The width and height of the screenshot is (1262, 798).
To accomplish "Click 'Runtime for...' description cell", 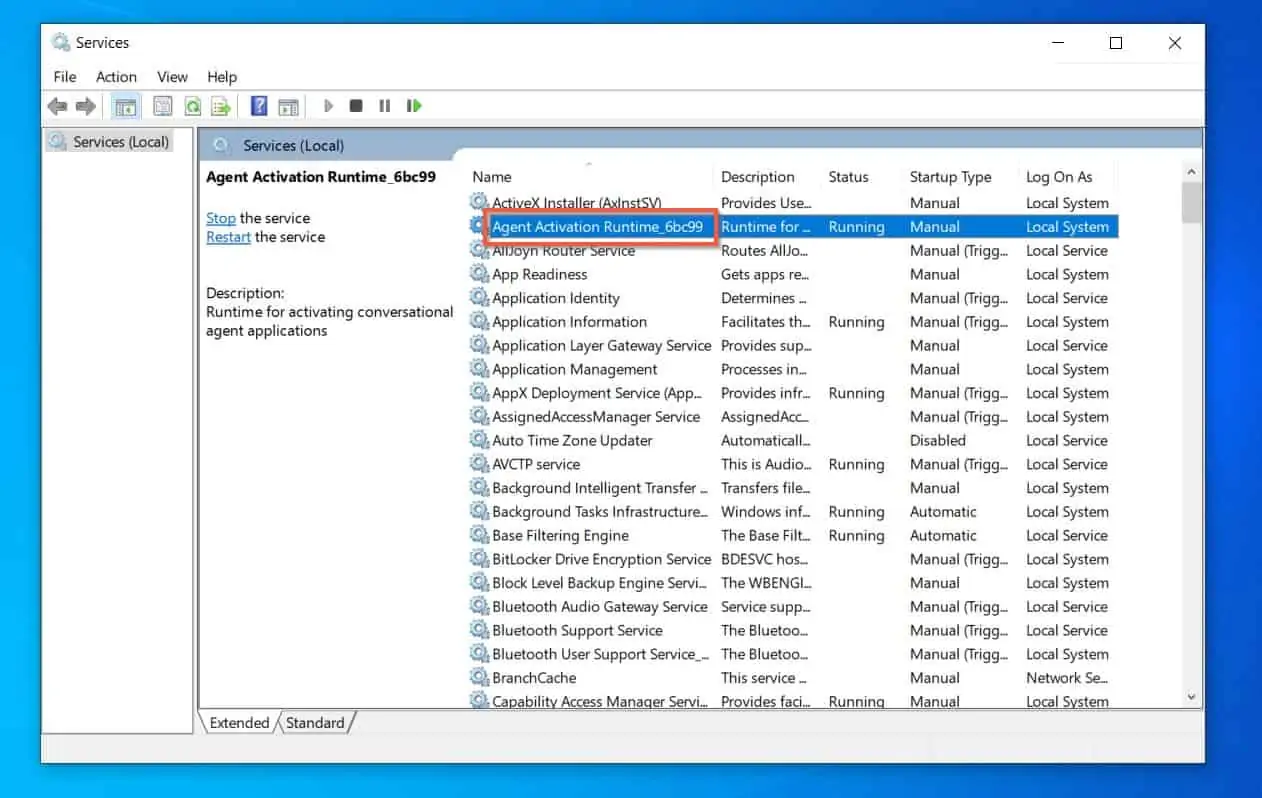I will (765, 227).
